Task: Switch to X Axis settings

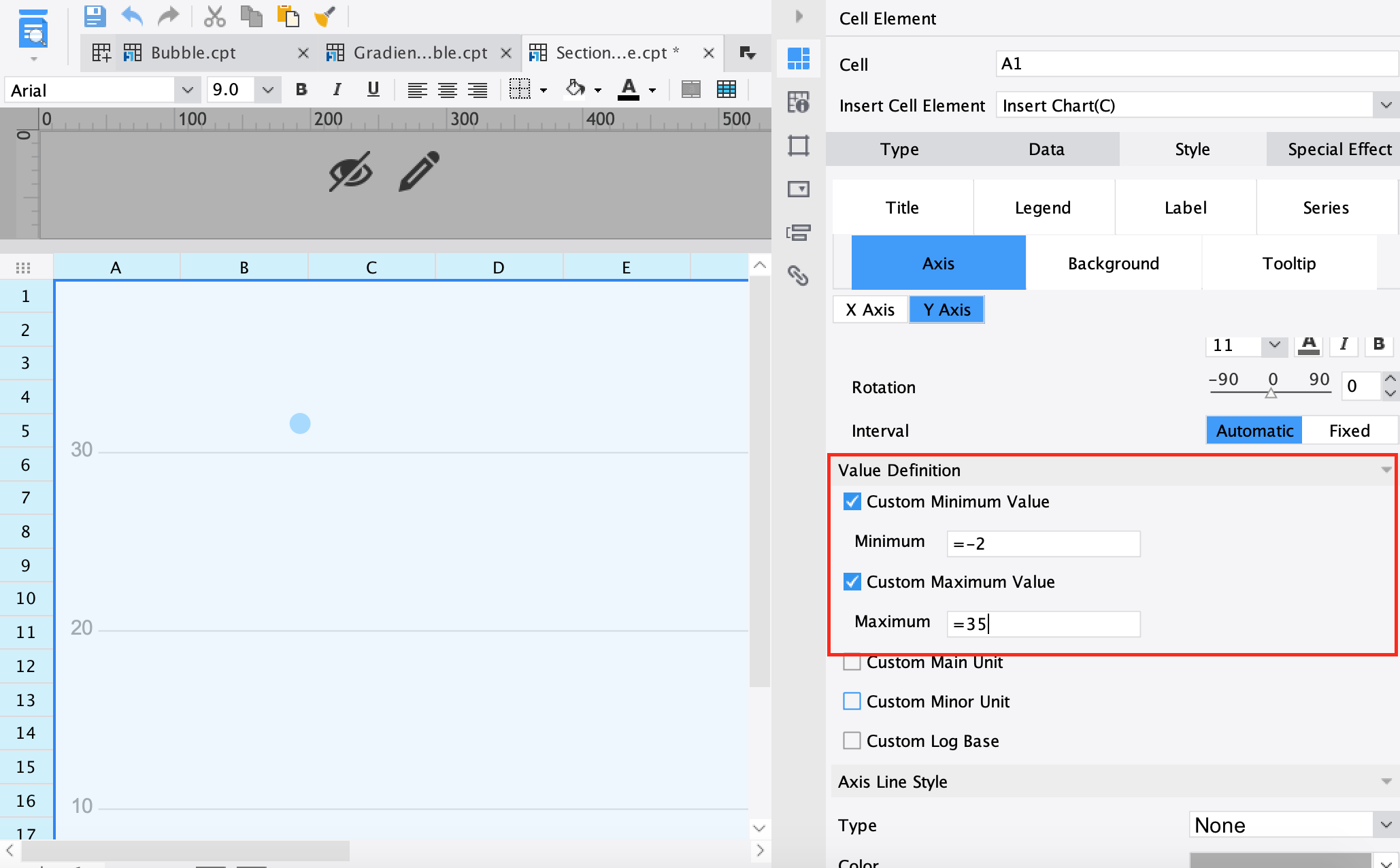Action: tap(870, 310)
